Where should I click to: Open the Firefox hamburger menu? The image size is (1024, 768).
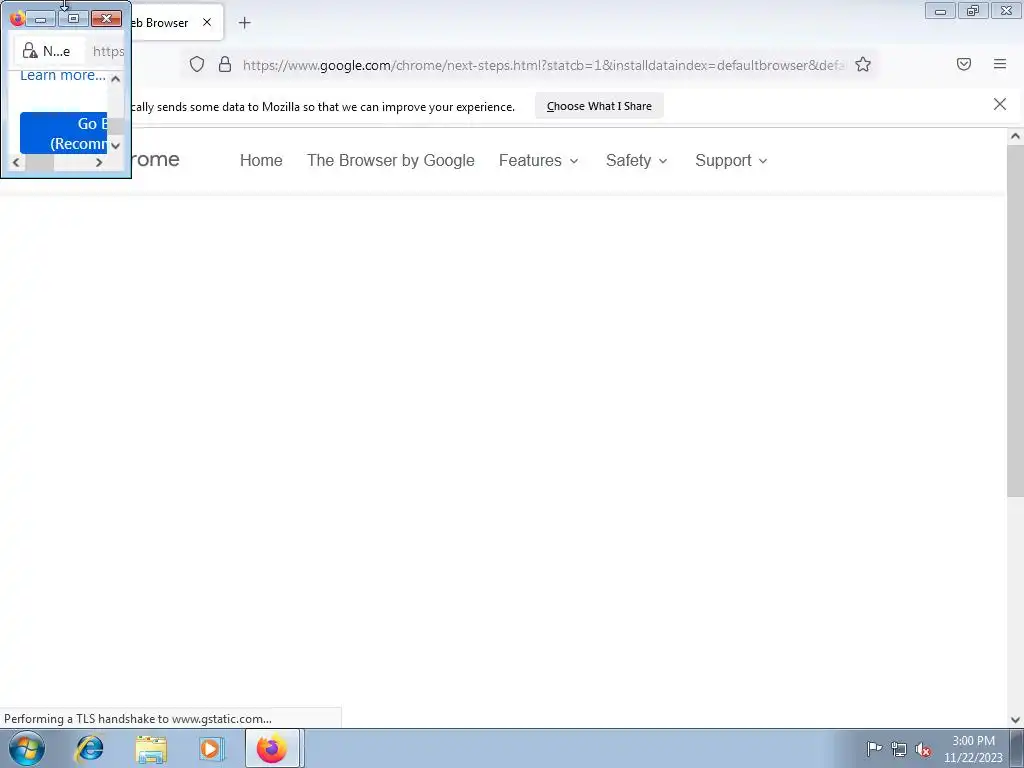[999, 64]
